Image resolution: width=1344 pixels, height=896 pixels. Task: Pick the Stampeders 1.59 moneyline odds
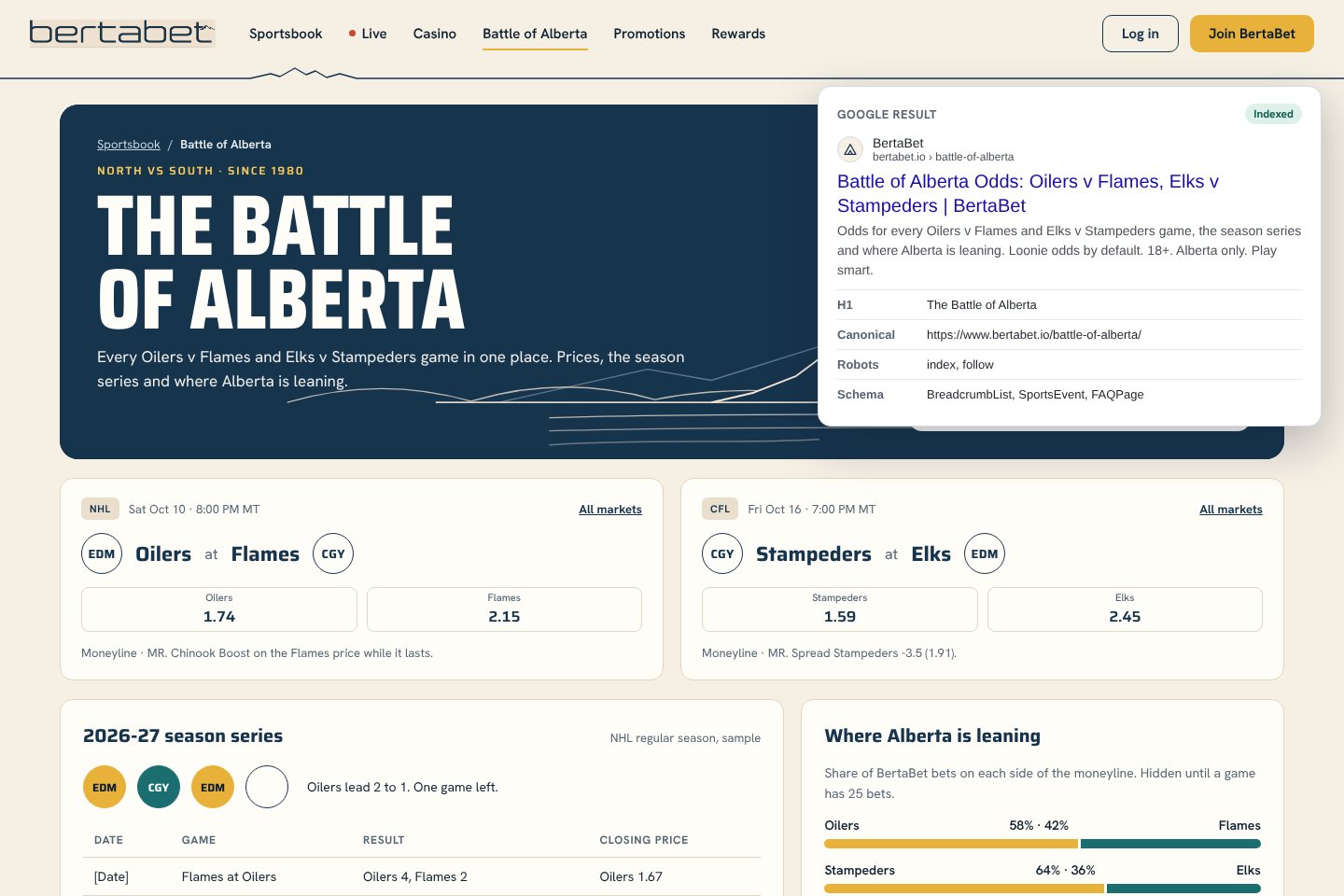click(x=840, y=609)
